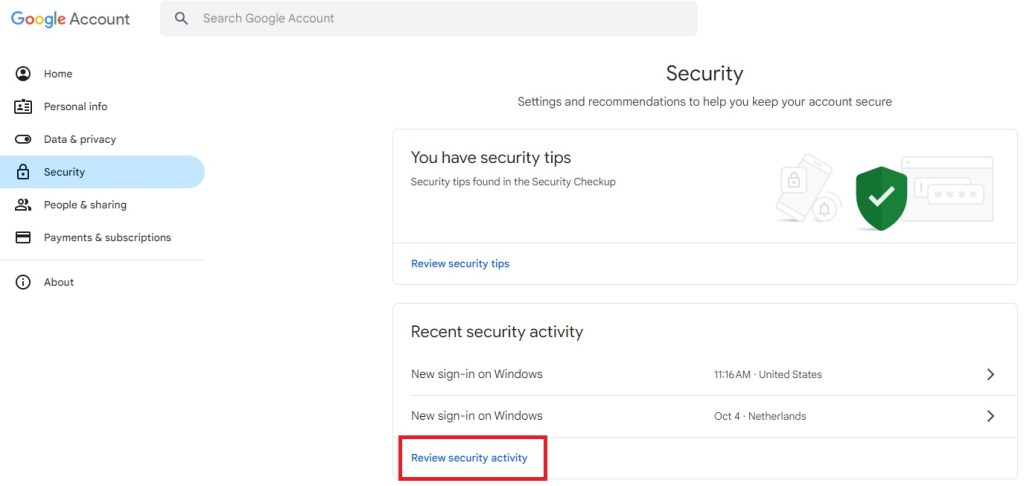
Task: Expand the 11:16 AM United States sign-in chevron
Action: coord(990,374)
